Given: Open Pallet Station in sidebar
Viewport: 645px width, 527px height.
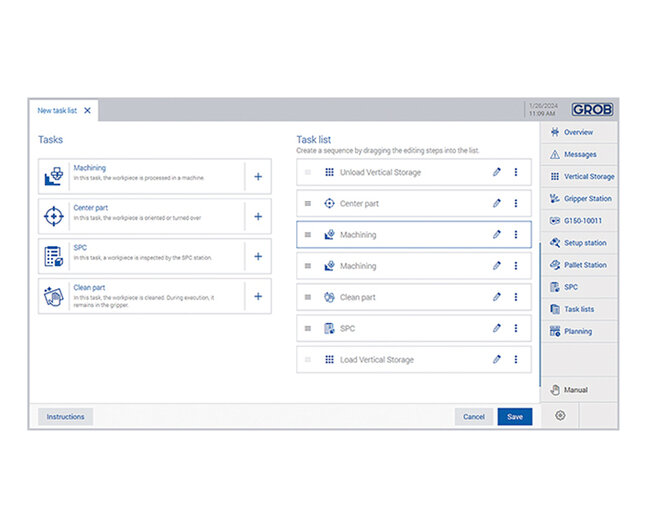Looking at the screenshot, I should coord(579,265).
